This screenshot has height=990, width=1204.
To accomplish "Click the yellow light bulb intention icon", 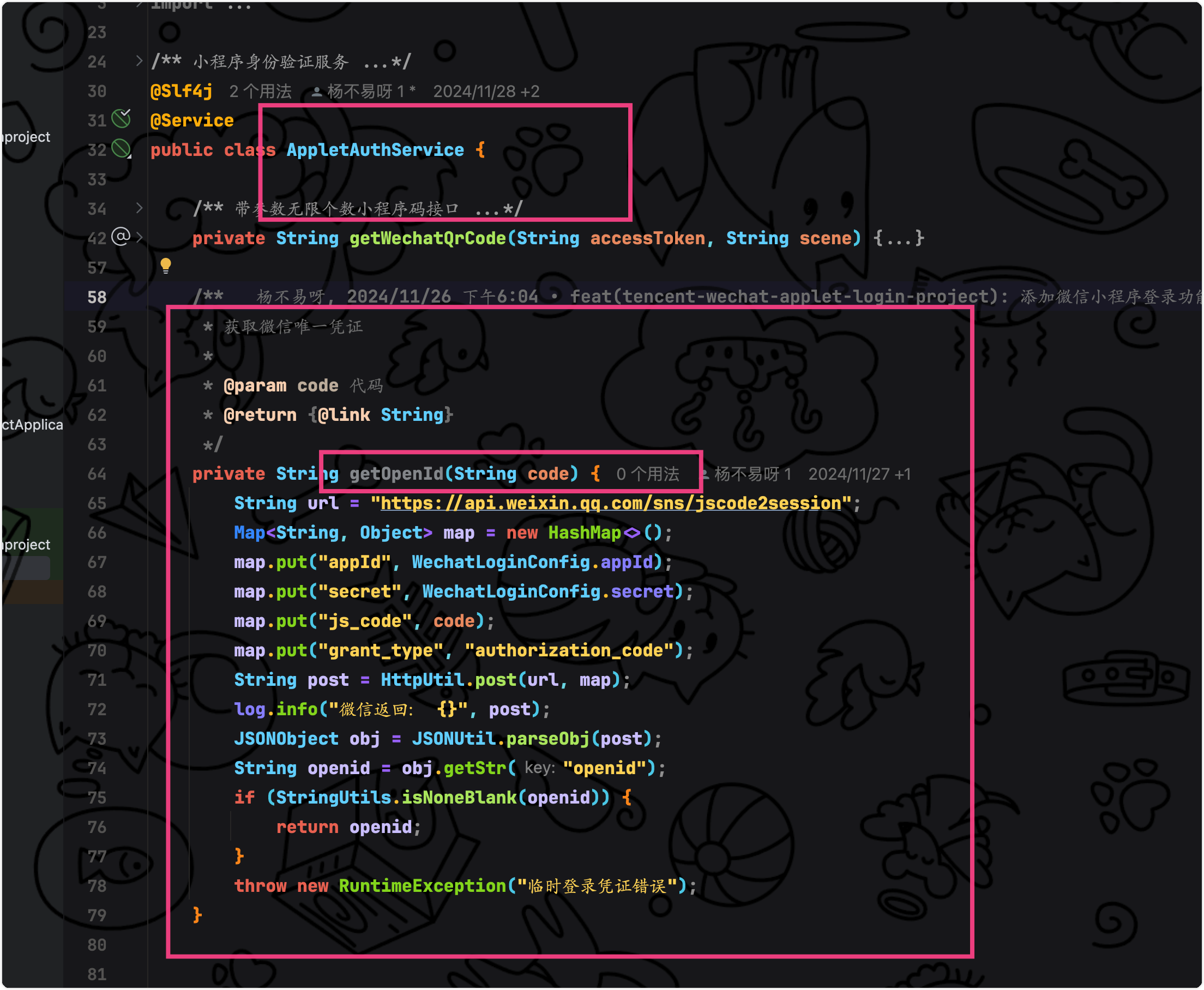I will [x=165, y=264].
